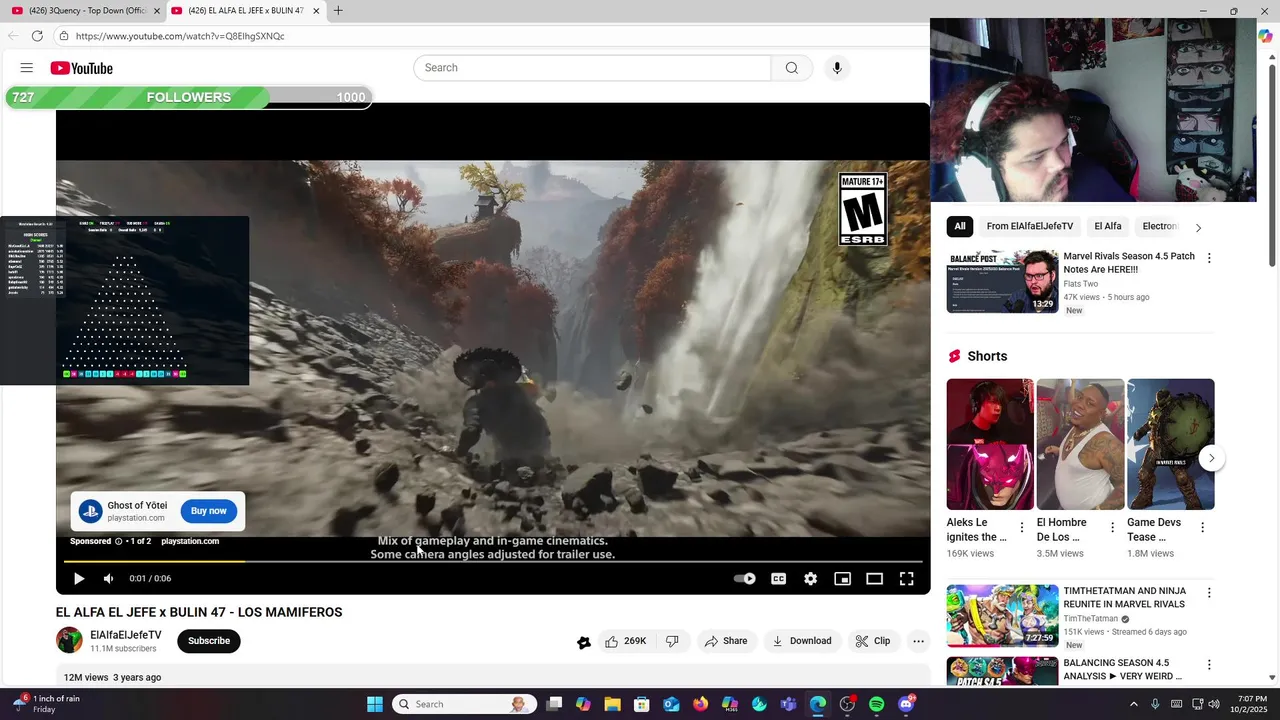Screen dimensions: 1280x720
Task: Open the Aleks Le ignites Short
Action: (990, 444)
